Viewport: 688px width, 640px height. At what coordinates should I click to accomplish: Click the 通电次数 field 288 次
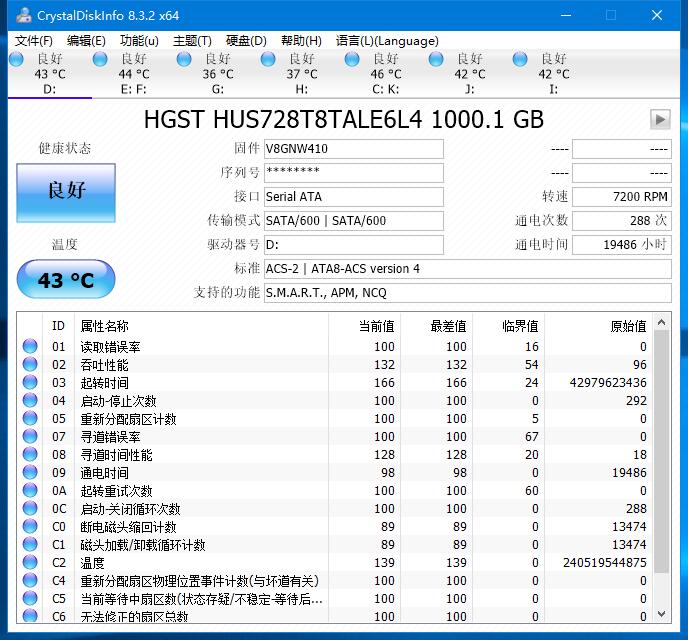(x=622, y=221)
